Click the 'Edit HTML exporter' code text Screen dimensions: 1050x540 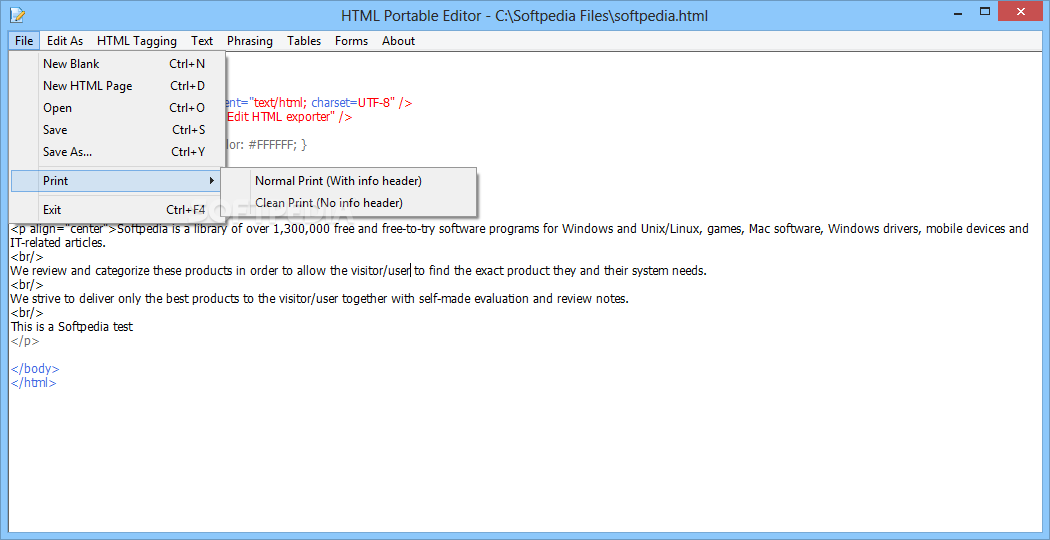(x=281, y=117)
